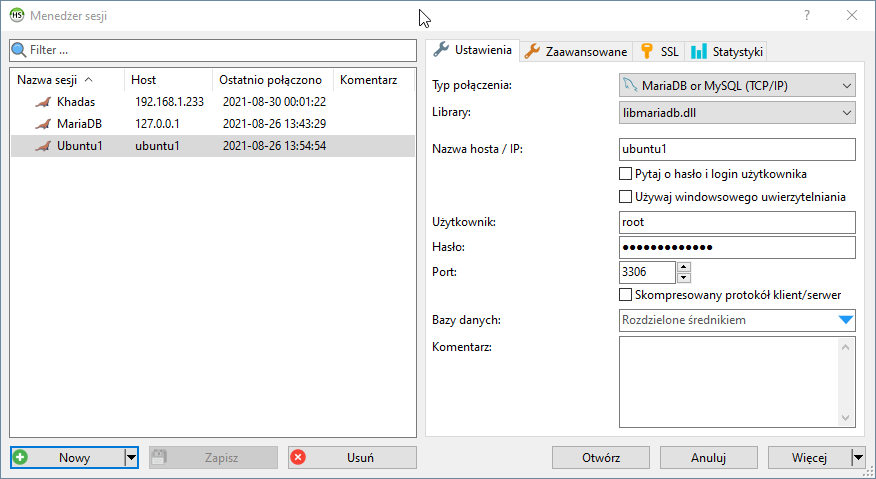Click the magnifier icon in the filter box
Screen dimensions: 876x479
click(x=19, y=49)
